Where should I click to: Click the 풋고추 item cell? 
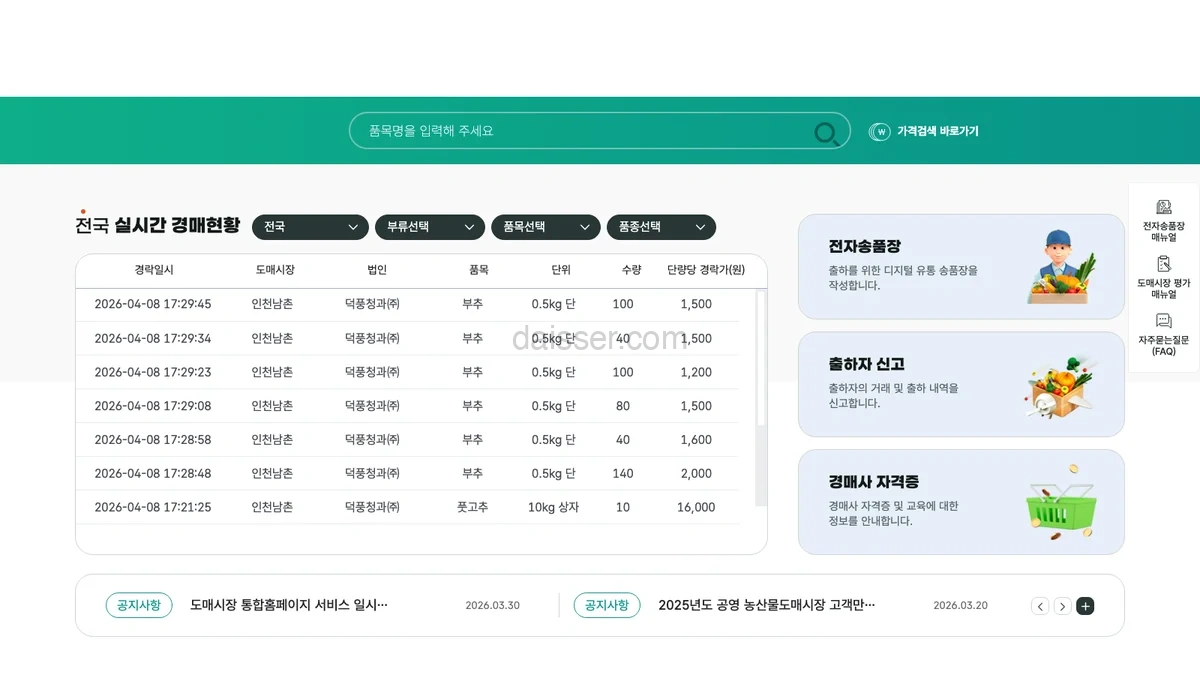[472, 507]
